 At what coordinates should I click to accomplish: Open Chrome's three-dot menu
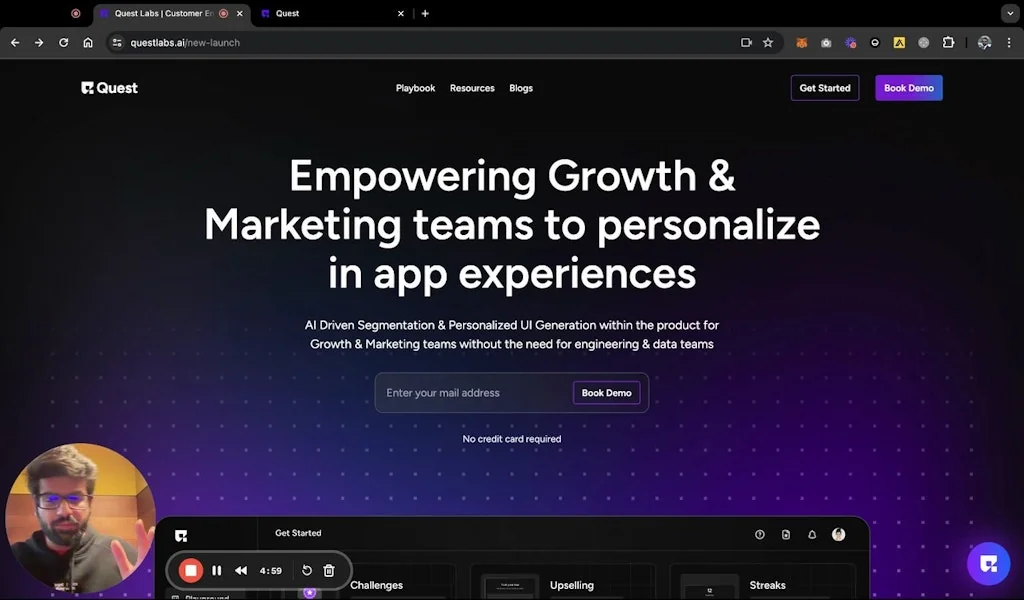click(x=1011, y=42)
